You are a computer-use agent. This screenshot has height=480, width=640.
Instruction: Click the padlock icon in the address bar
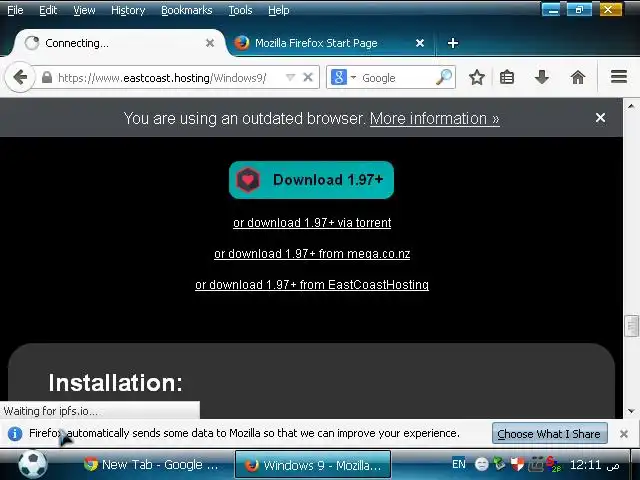(47, 78)
